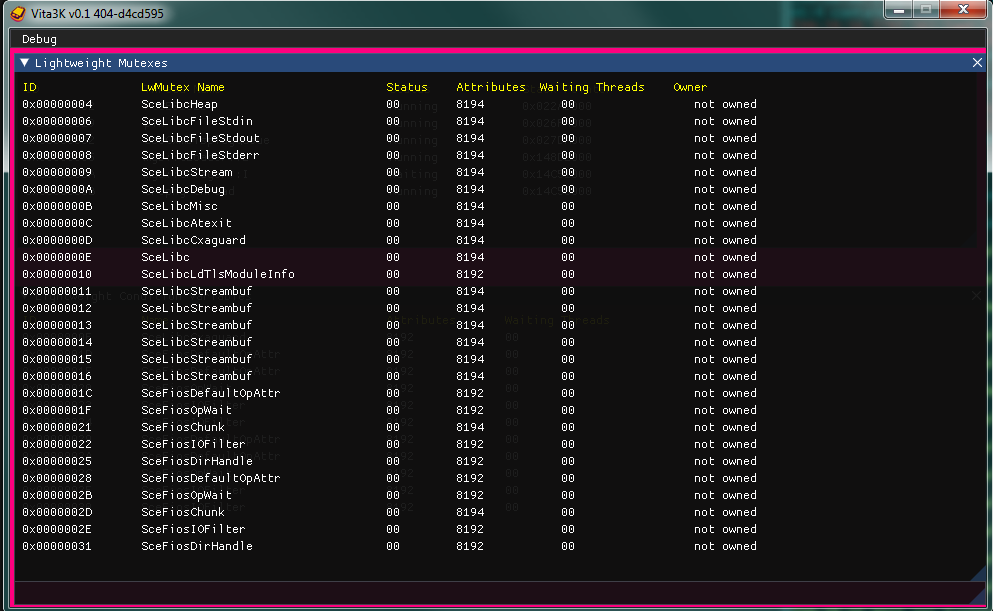Image resolution: width=993 pixels, height=611 pixels.
Task: Select SceFiosIOFilter at ID 0x0000002E
Action: coord(193,529)
